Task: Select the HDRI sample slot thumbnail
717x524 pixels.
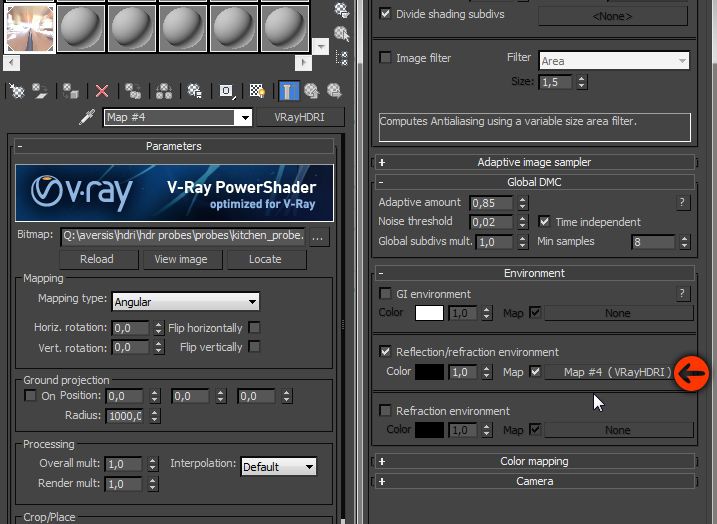Action: click(x=30, y=28)
